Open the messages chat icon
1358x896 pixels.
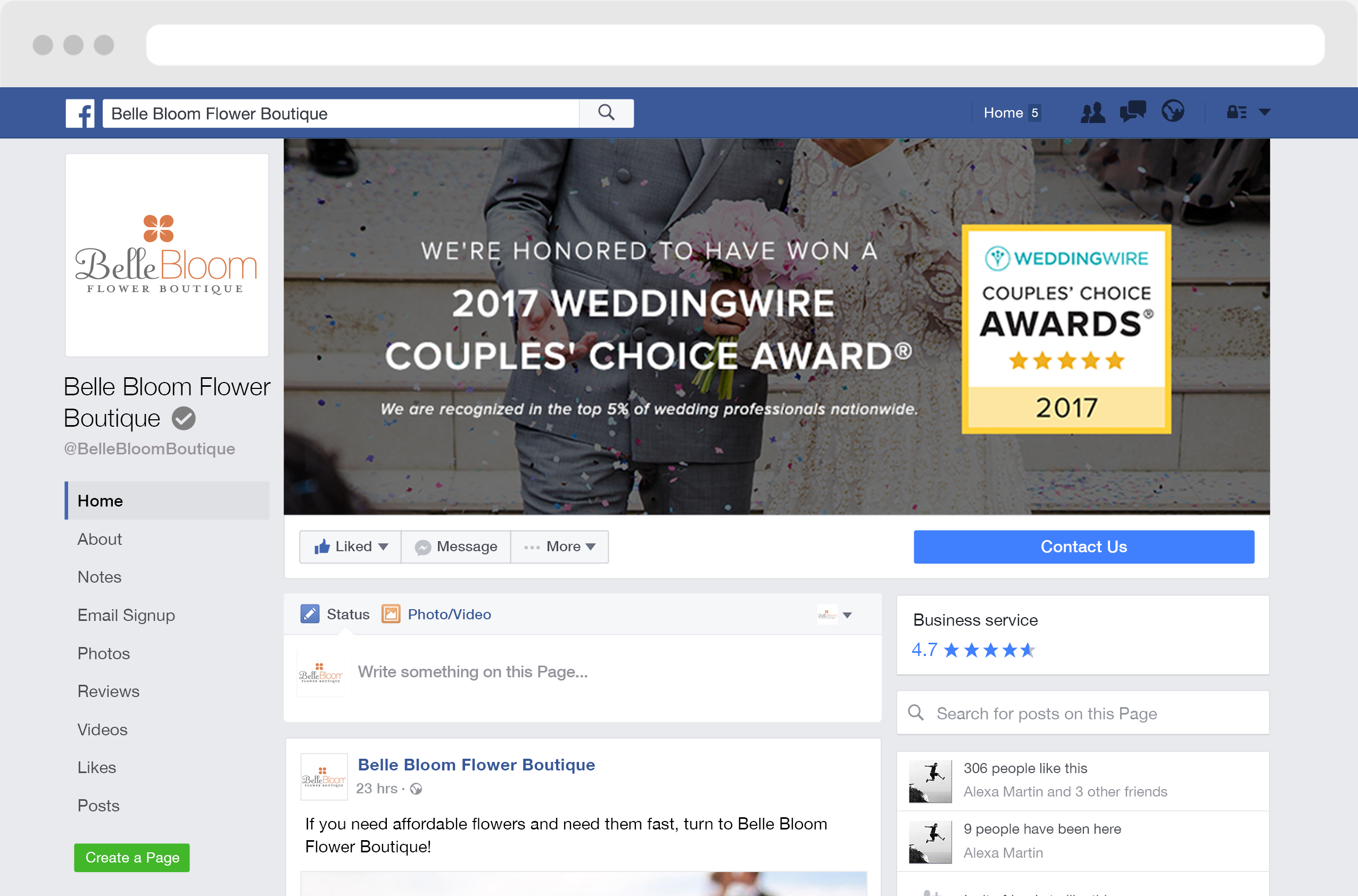tap(1132, 112)
